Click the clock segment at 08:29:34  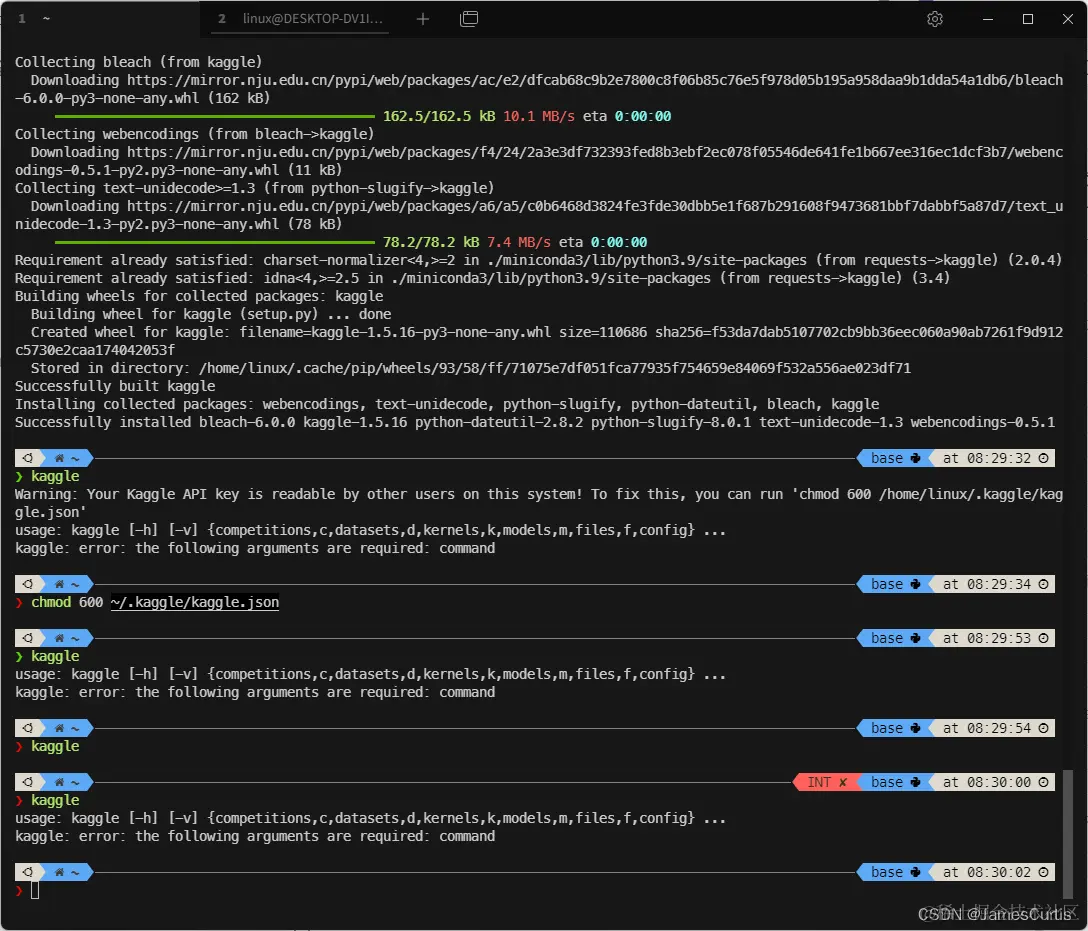point(994,584)
